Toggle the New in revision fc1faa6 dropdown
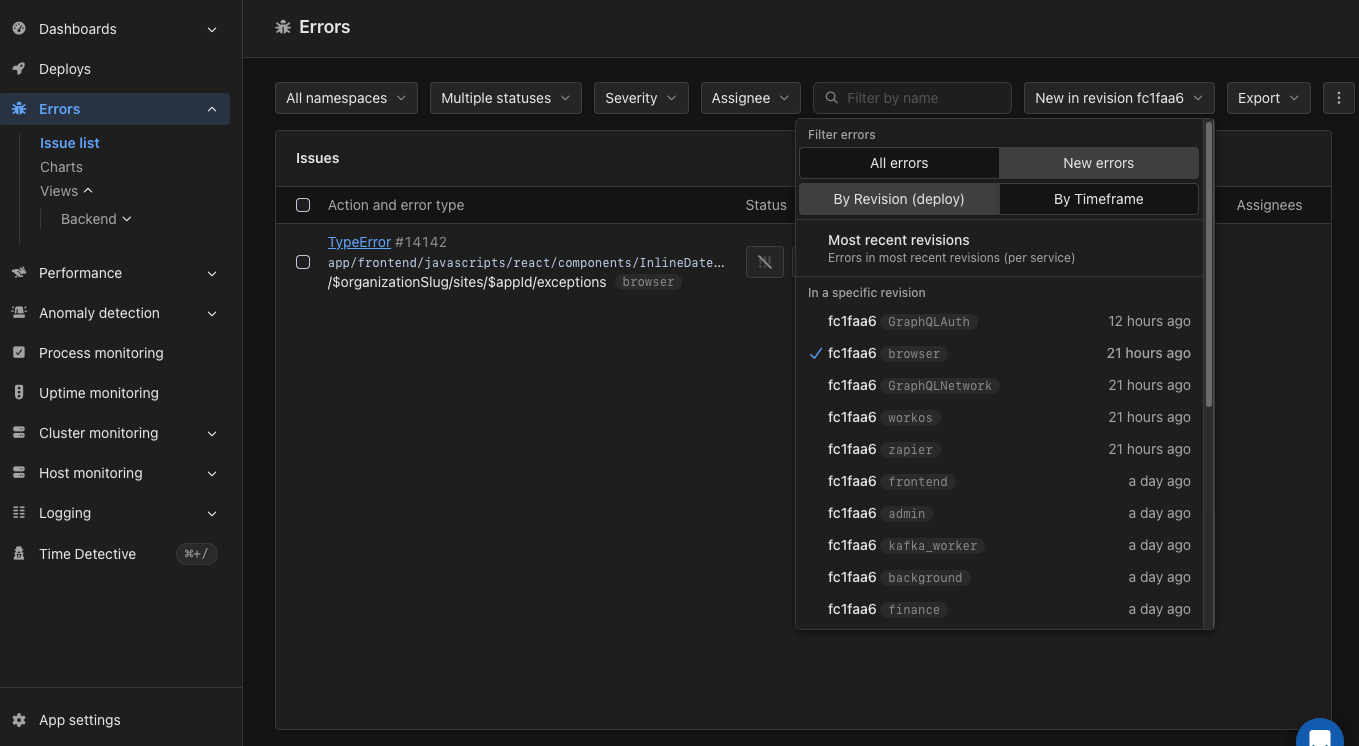 [x=1119, y=98]
